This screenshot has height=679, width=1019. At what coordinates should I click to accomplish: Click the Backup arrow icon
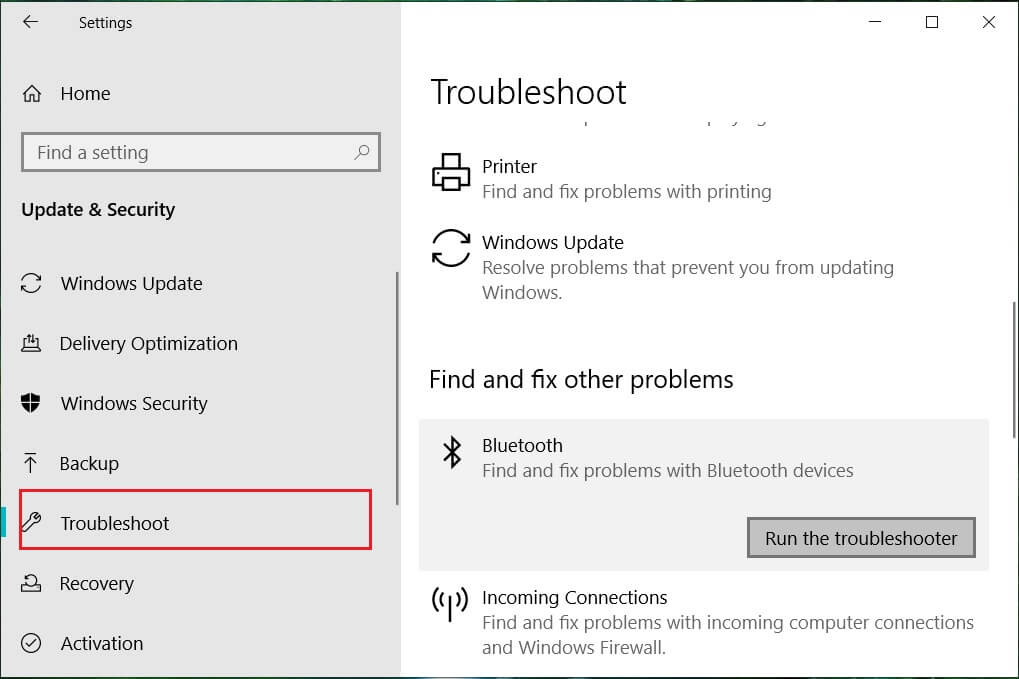[31, 463]
